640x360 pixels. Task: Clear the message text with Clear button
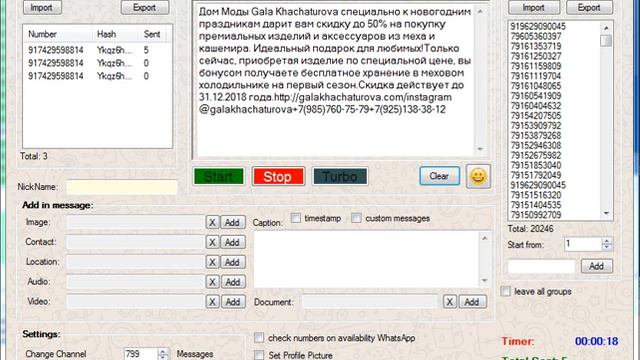(439, 176)
